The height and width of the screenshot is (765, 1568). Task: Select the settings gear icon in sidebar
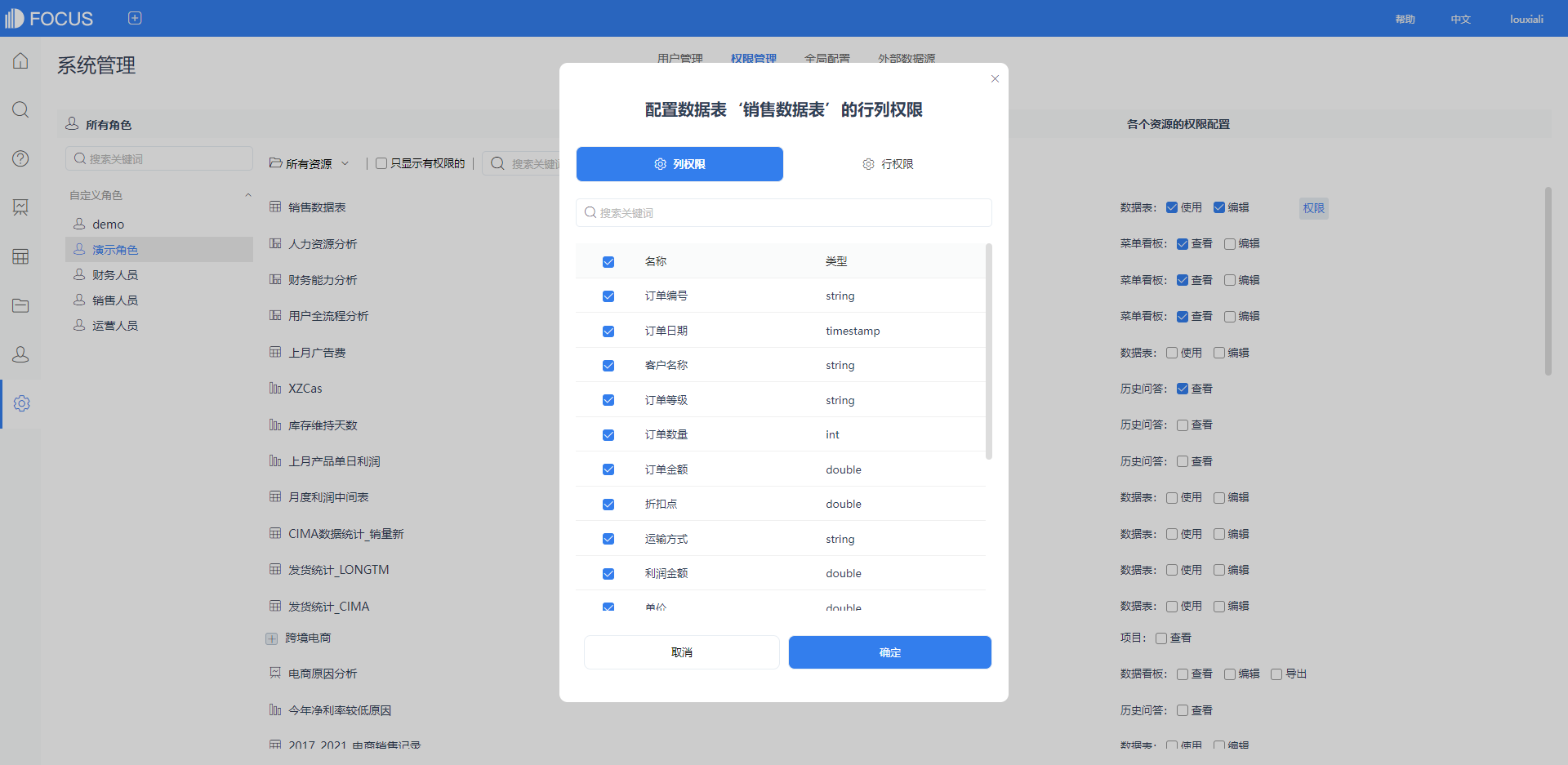pyautogui.click(x=22, y=403)
